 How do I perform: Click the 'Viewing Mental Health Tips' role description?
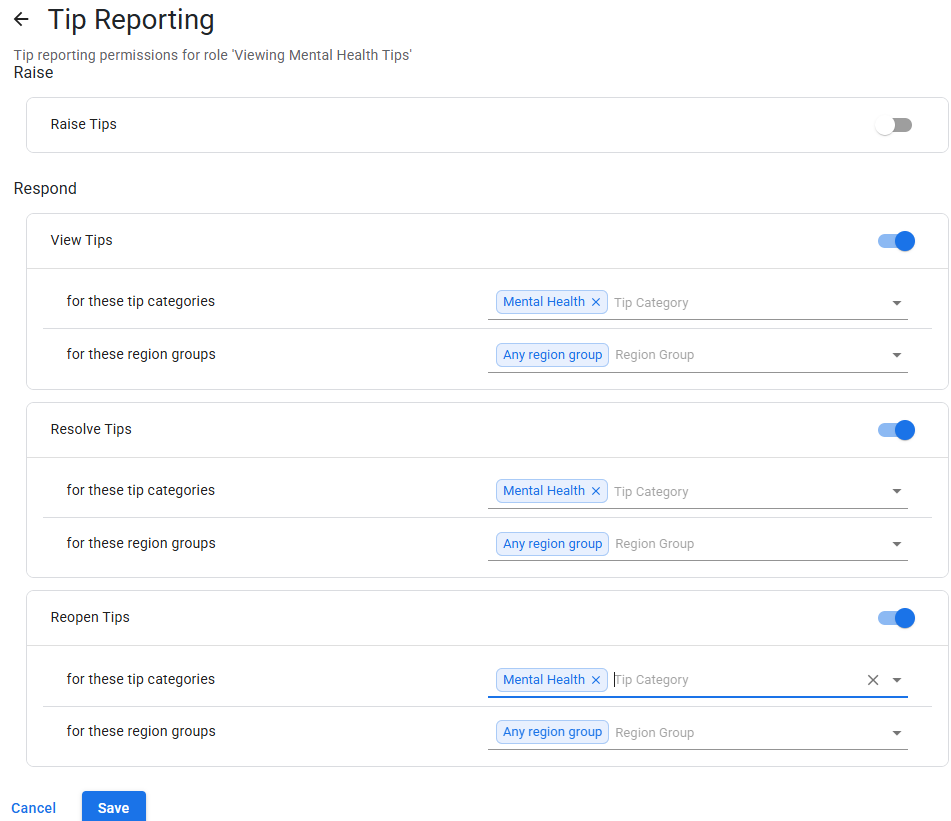click(212, 55)
